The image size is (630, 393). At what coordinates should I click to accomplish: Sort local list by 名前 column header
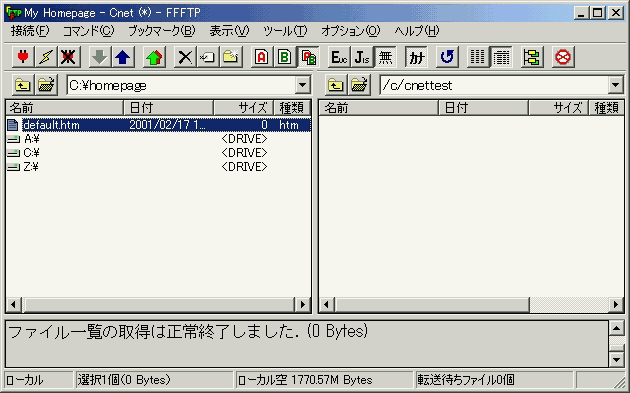[x=64, y=108]
